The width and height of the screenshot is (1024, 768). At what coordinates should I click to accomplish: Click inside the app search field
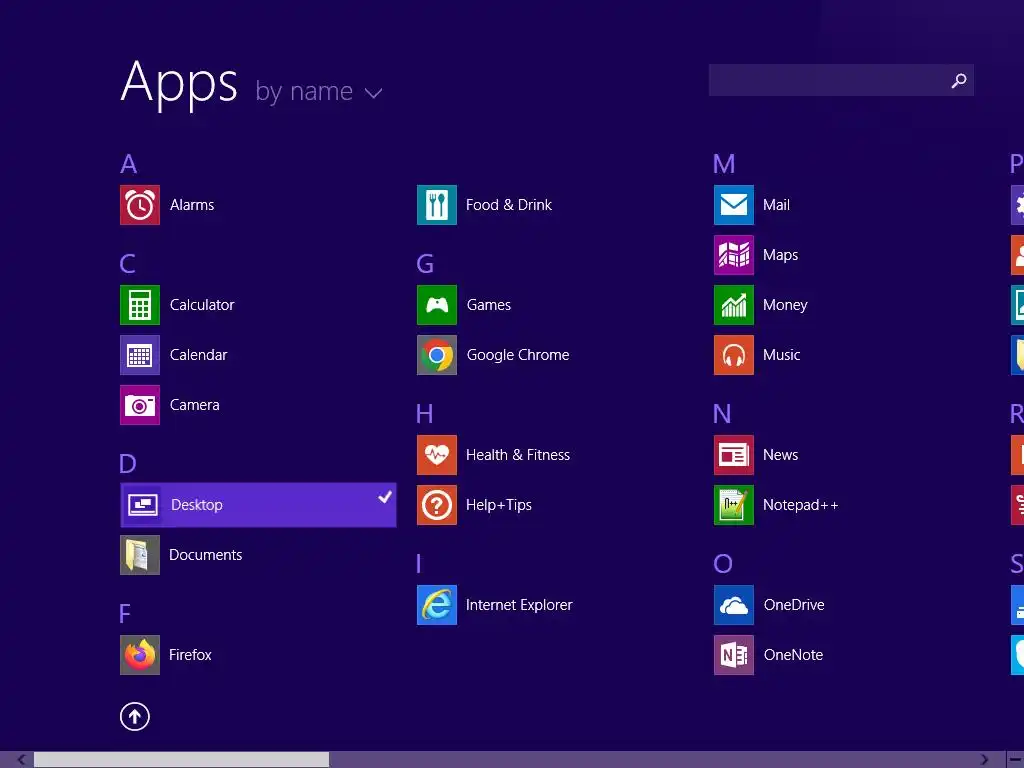(x=841, y=80)
